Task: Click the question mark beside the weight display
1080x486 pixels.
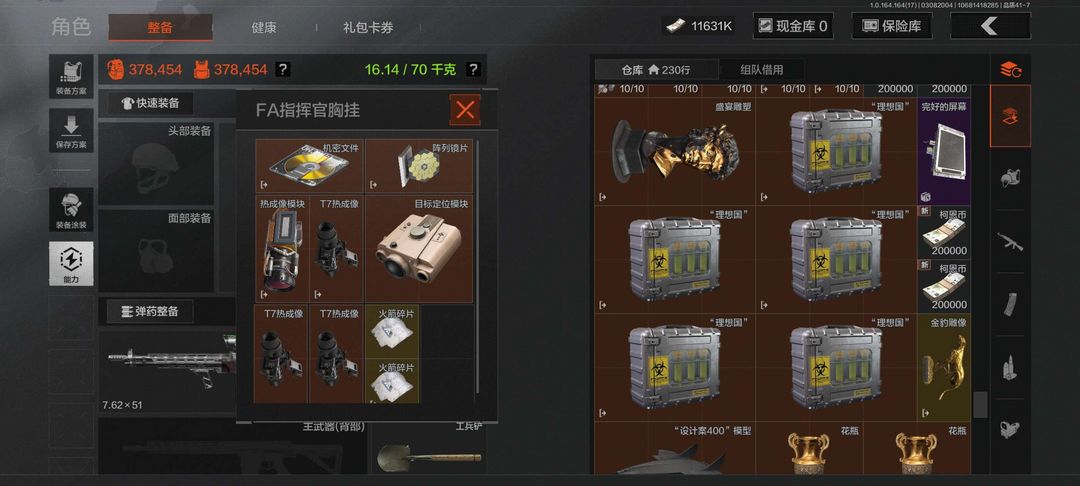Action: 472,69
